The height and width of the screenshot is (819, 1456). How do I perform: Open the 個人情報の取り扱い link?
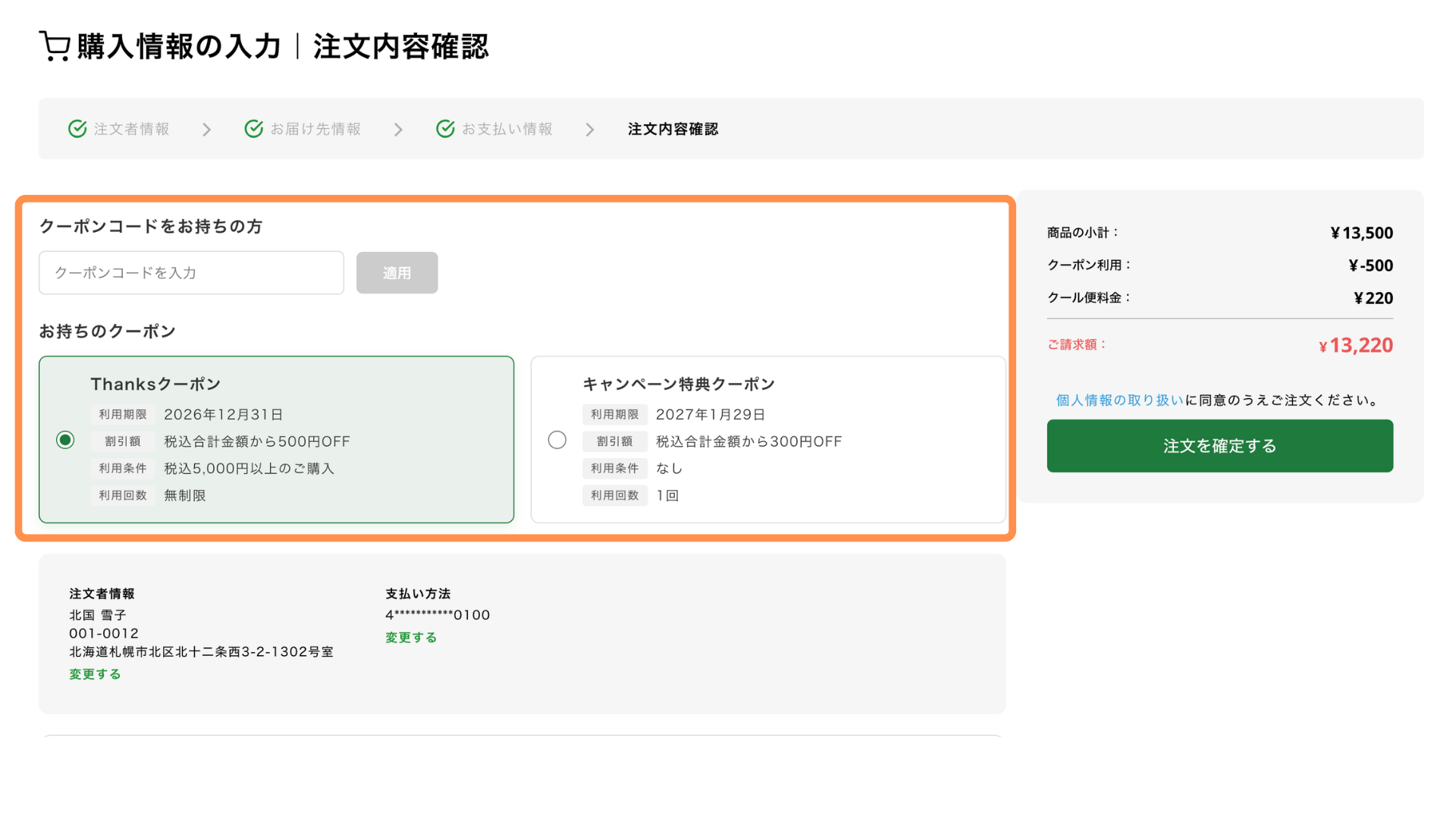click(x=1119, y=400)
